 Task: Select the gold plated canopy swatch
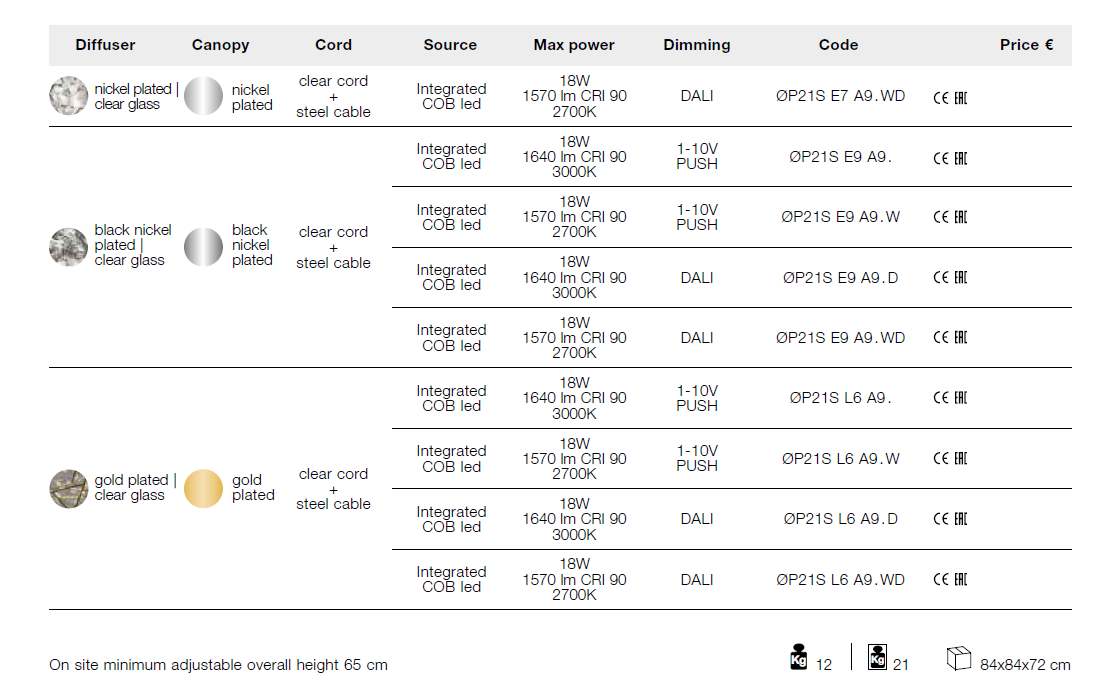coord(204,488)
